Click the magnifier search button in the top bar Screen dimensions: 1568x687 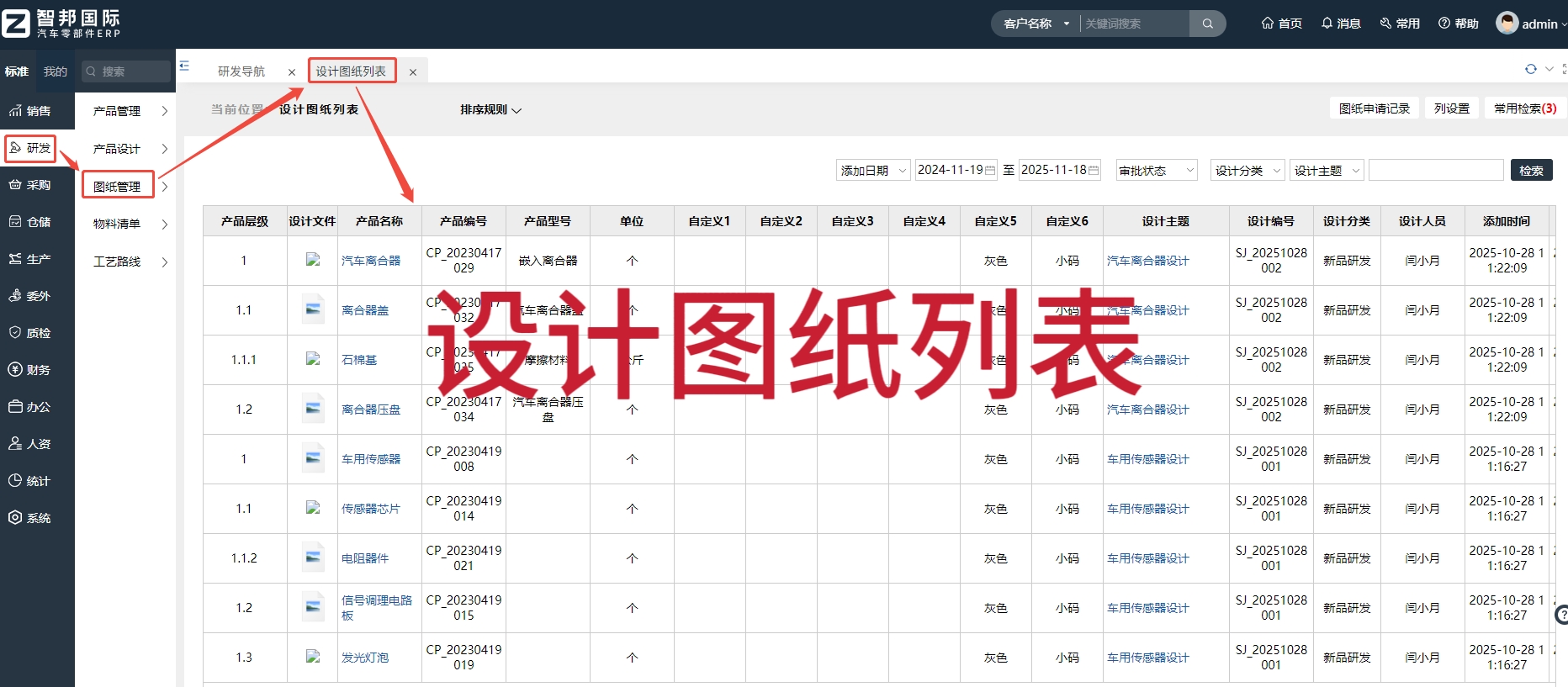(1208, 24)
